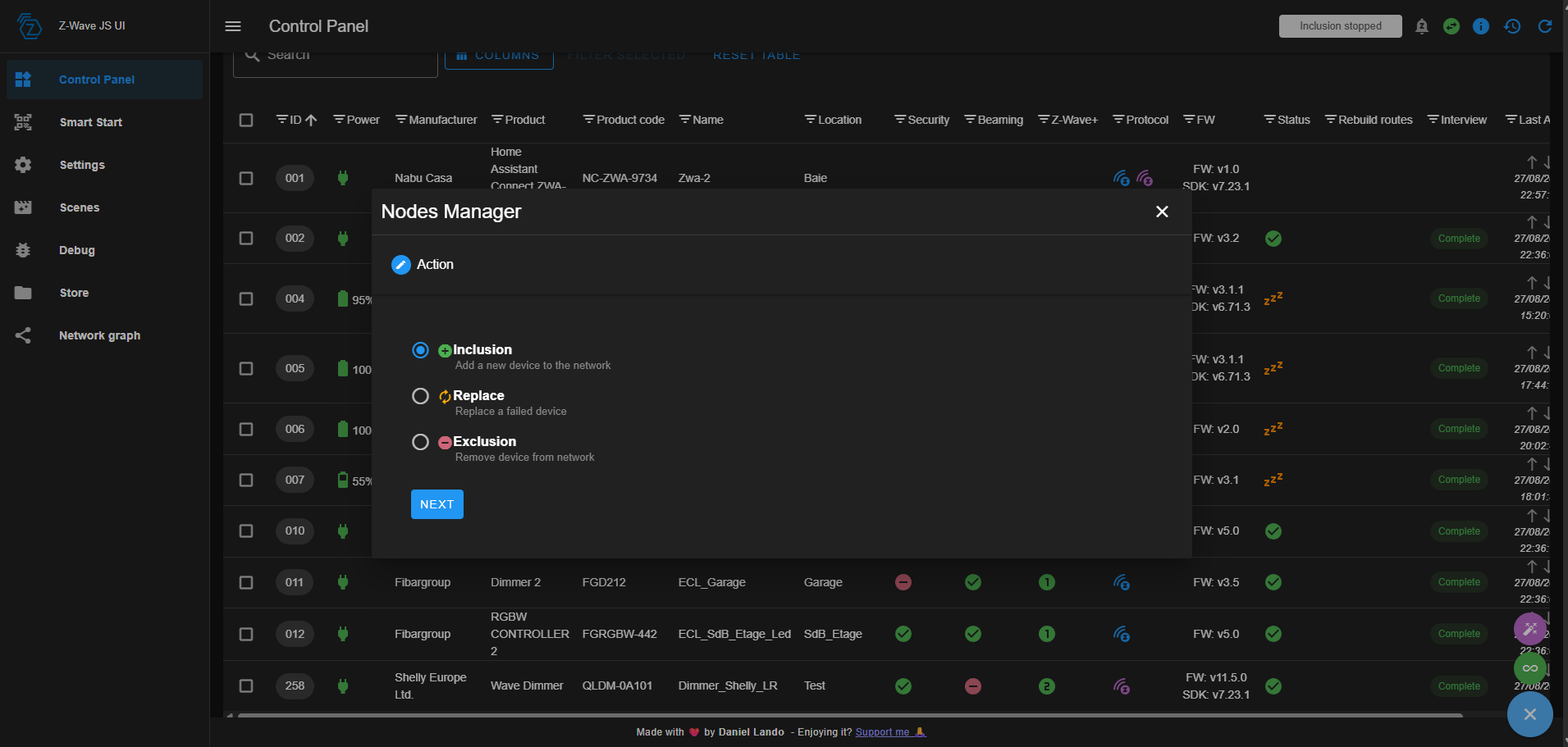Viewport: 1568px width, 747px height.
Task: Tick the checkbox for node 011
Action: click(x=246, y=582)
